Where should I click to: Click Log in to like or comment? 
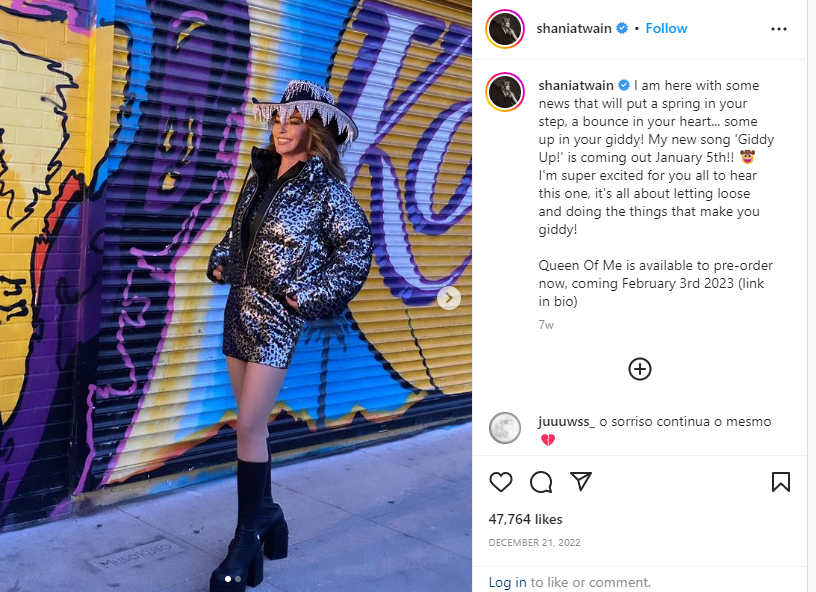point(507,582)
